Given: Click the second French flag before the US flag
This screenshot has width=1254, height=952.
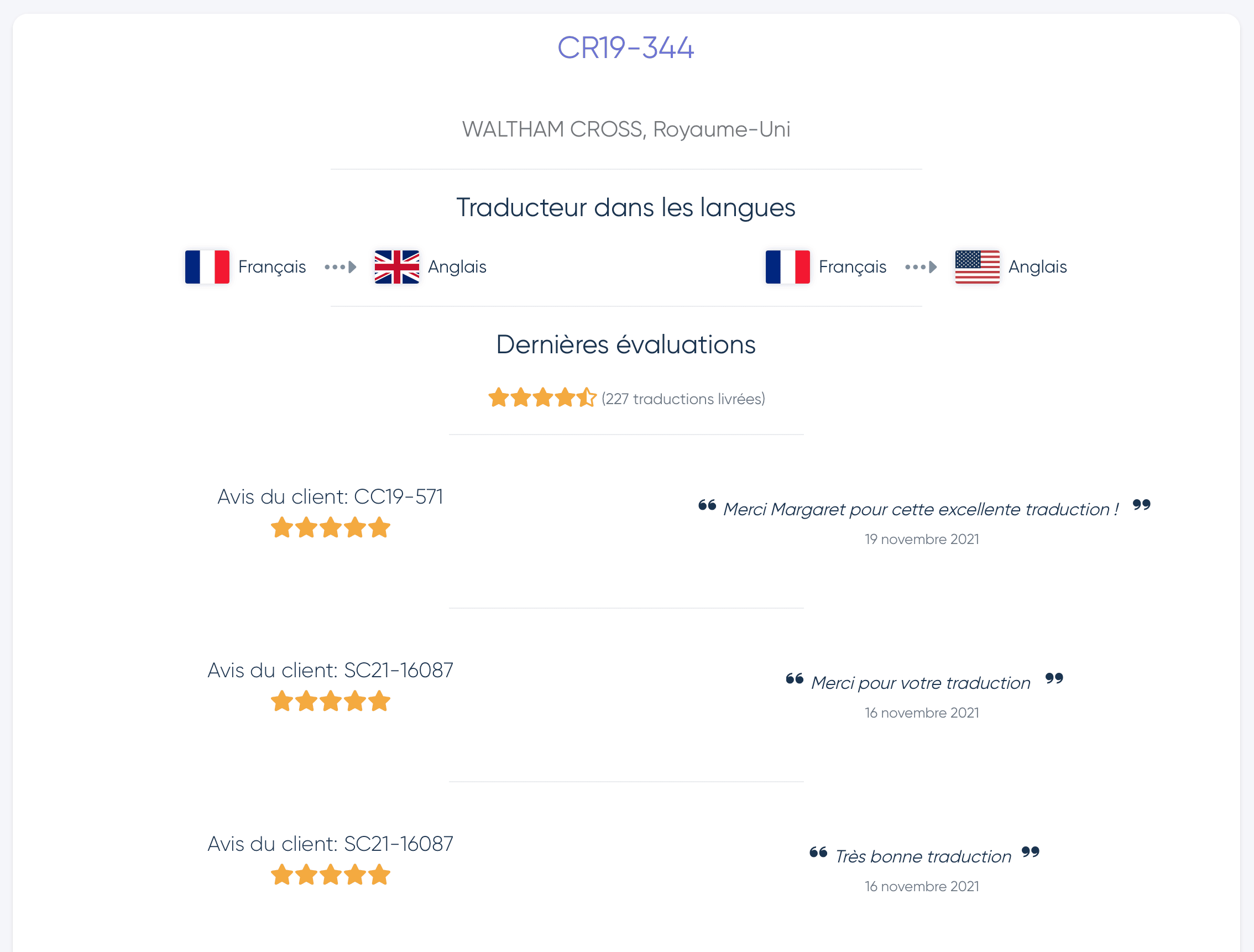Looking at the screenshot, I should tap(787, 266).
